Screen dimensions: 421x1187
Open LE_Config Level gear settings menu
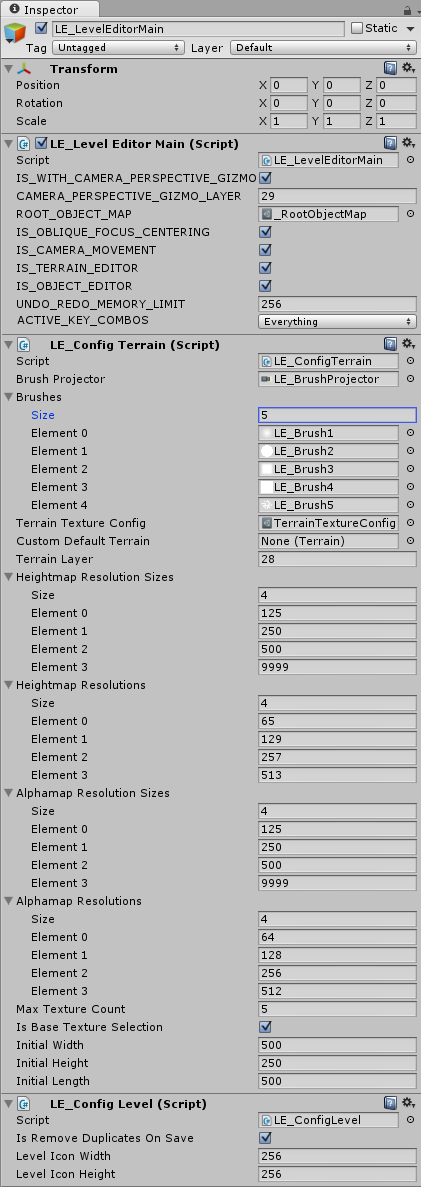pyautogui.click(x=408, y=1103)
